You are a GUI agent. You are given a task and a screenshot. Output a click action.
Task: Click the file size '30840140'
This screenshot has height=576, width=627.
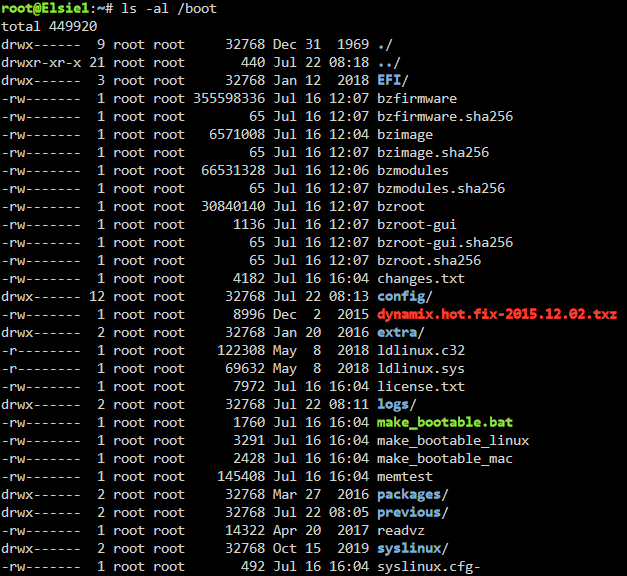(233, 206)
